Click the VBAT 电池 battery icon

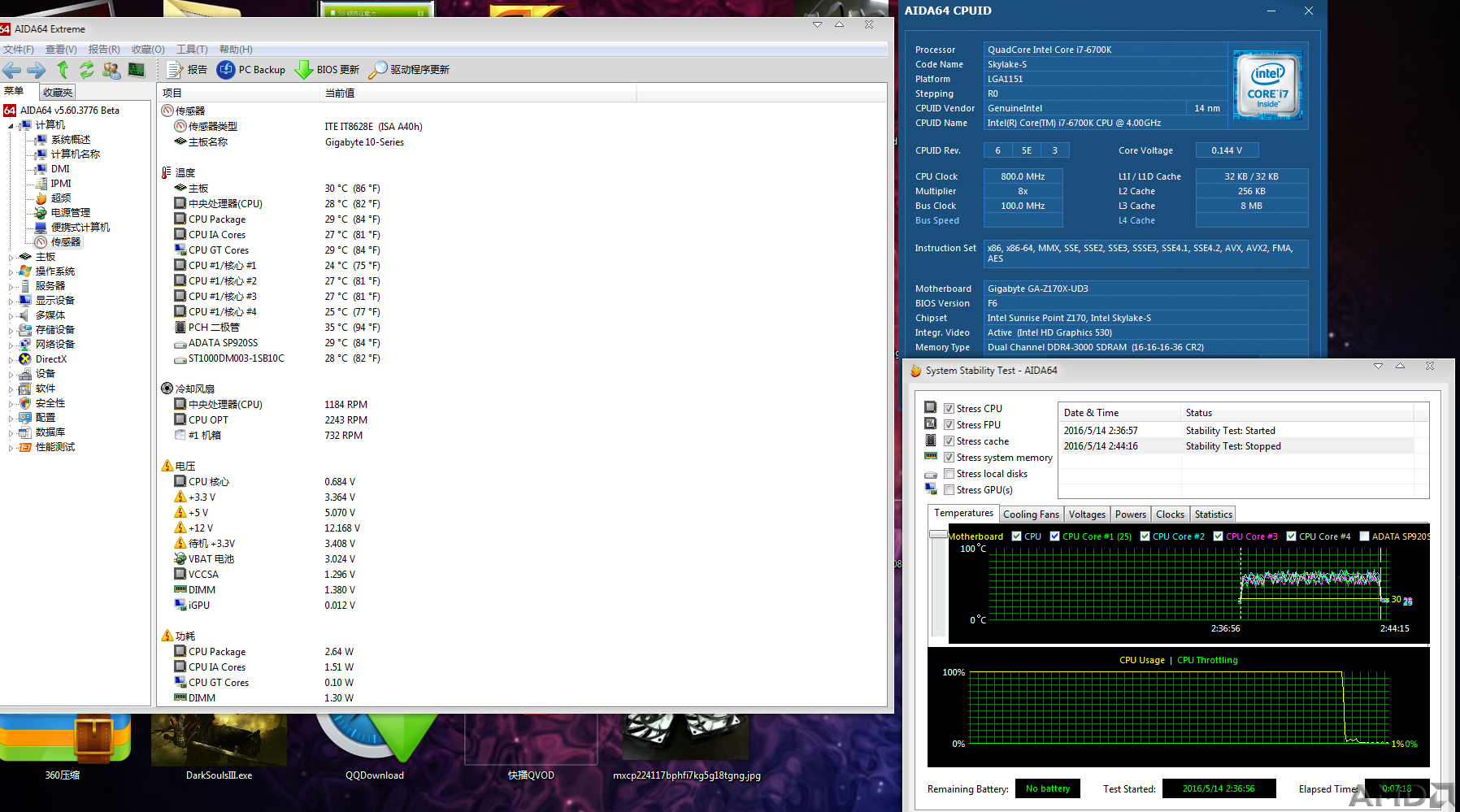click(x=180, y=558)
